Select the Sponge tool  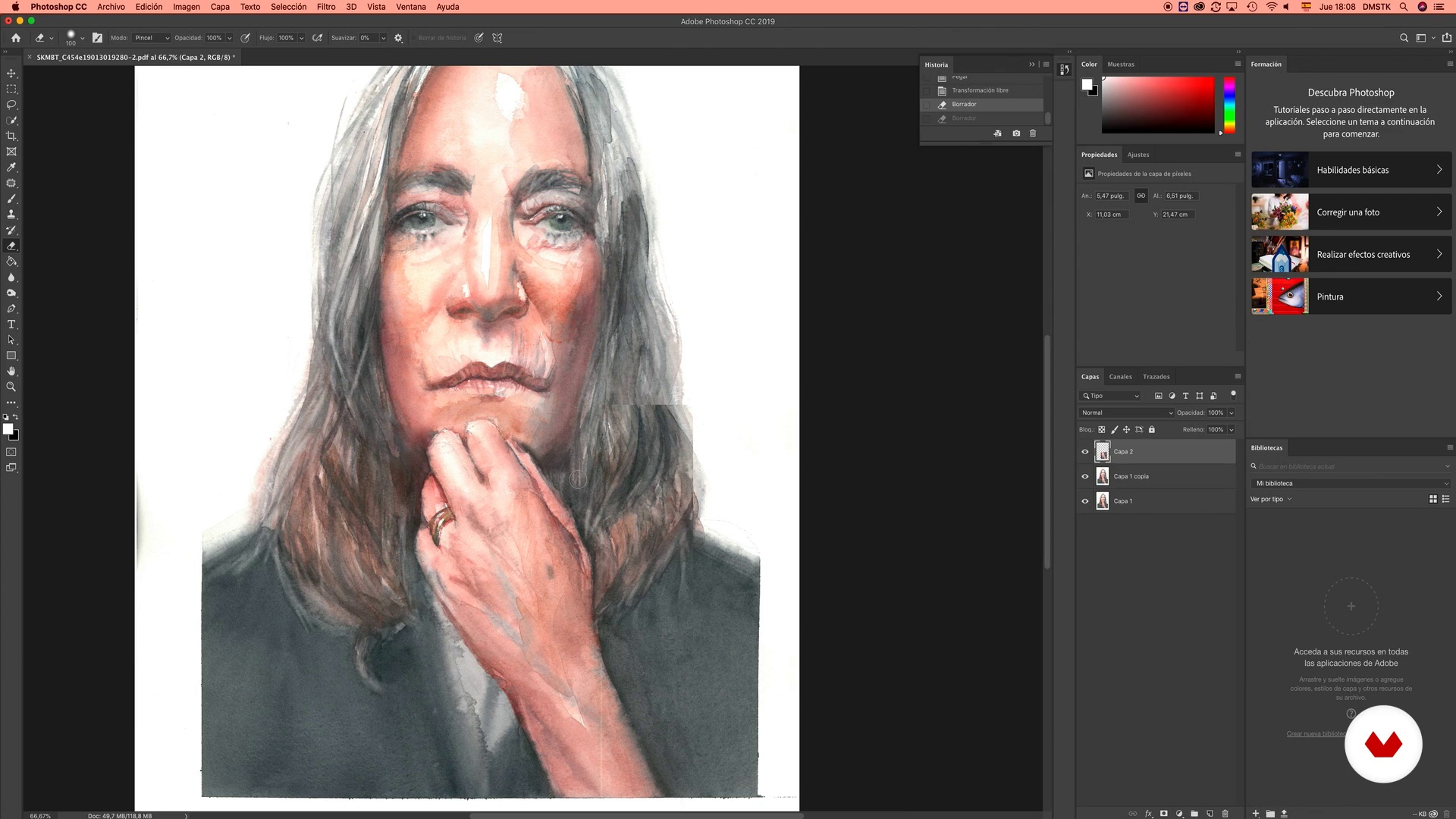11,293
